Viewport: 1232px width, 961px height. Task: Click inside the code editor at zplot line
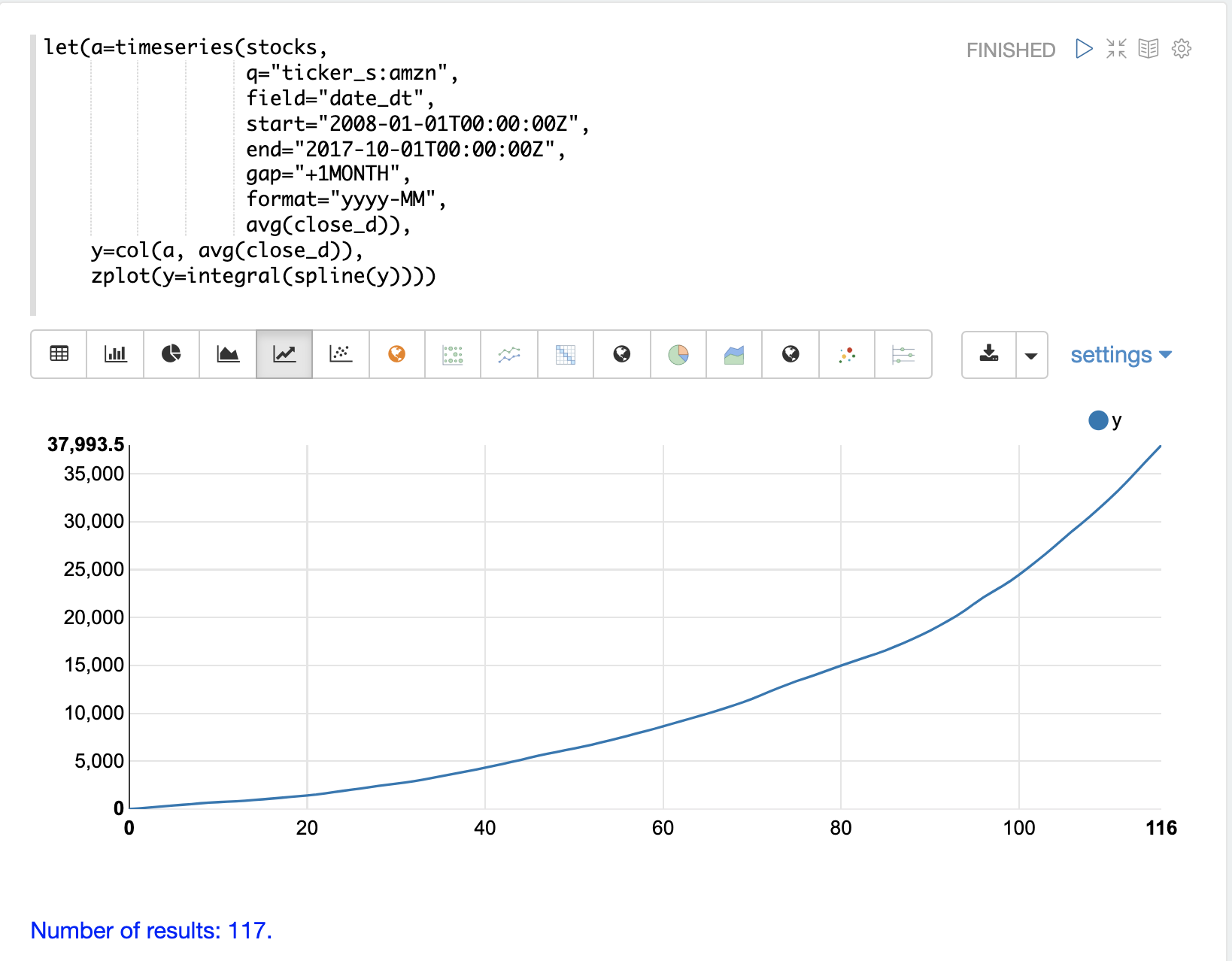(263, 276)
